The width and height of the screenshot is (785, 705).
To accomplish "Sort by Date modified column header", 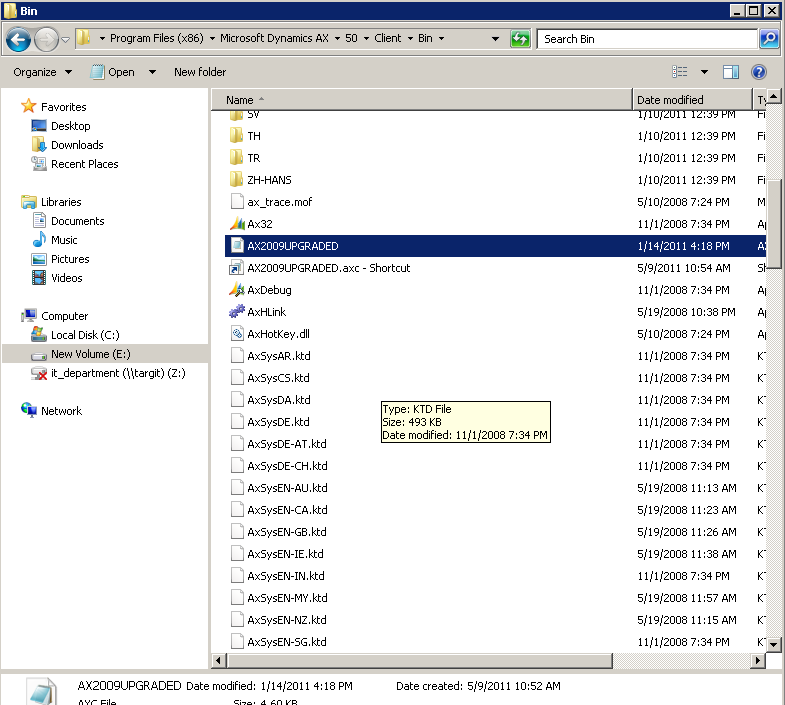I will 692,100.
